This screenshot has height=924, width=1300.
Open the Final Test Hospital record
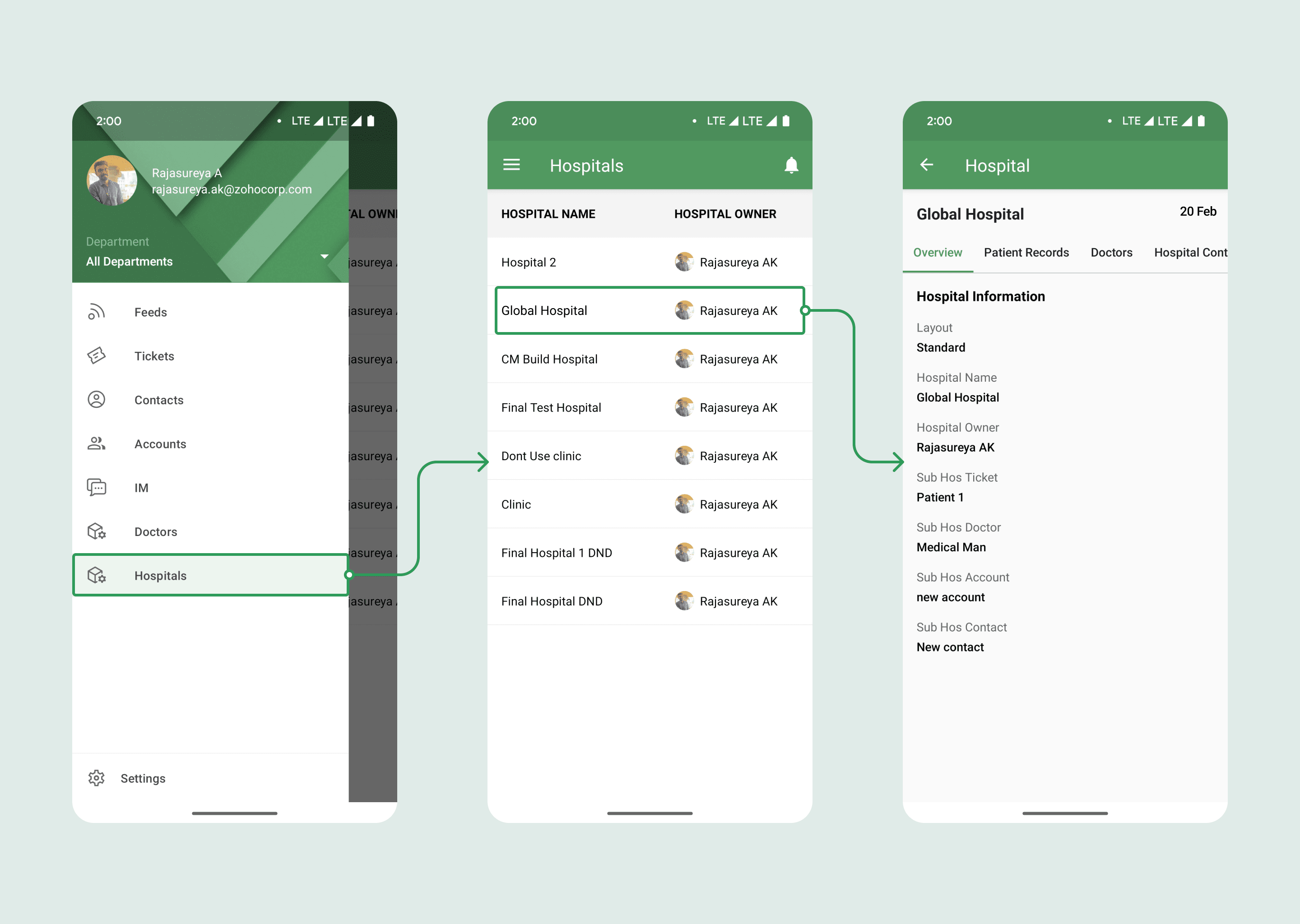649,407
